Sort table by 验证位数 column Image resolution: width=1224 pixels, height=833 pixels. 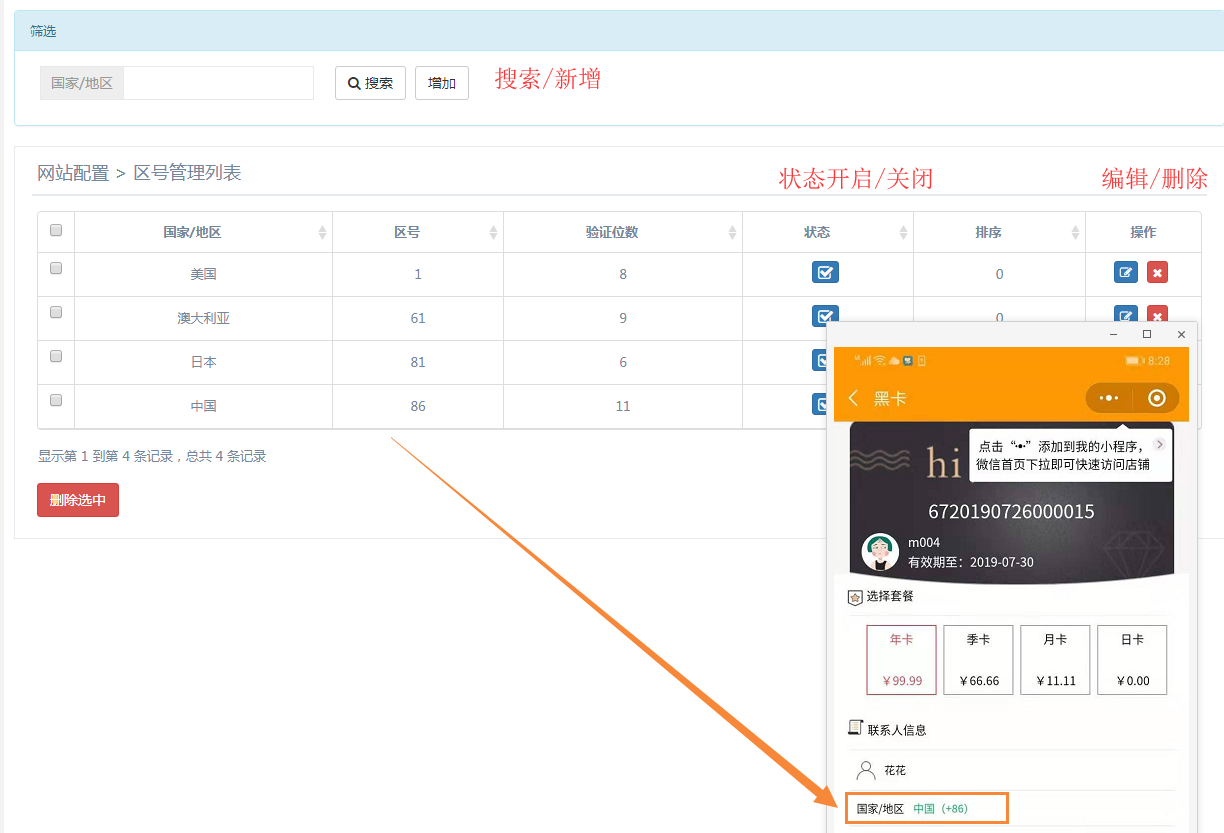click(x=623, y=232)
